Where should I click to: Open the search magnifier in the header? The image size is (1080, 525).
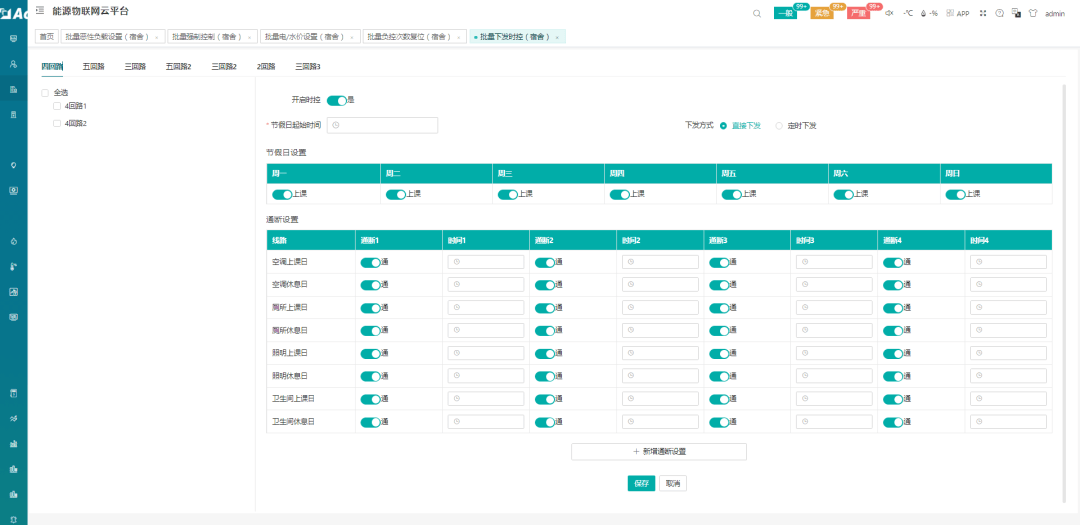[756, 13]
